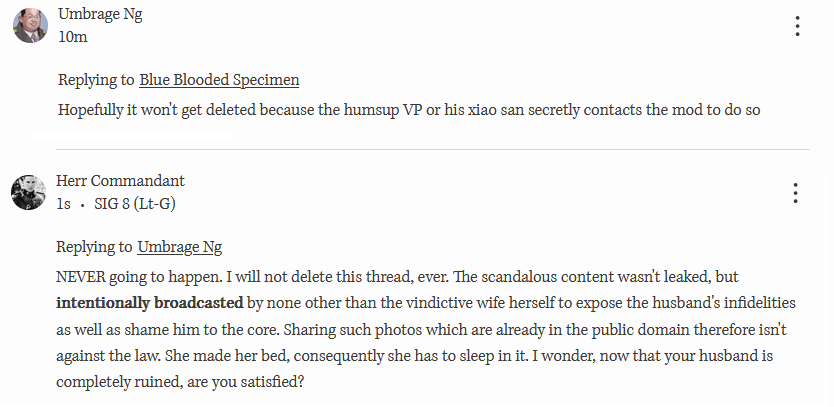The height and width of the screenshot is (407, 834).
Task: Open three-dot menu on Herr Commandant's comment
Action: (x=795, y=193)
